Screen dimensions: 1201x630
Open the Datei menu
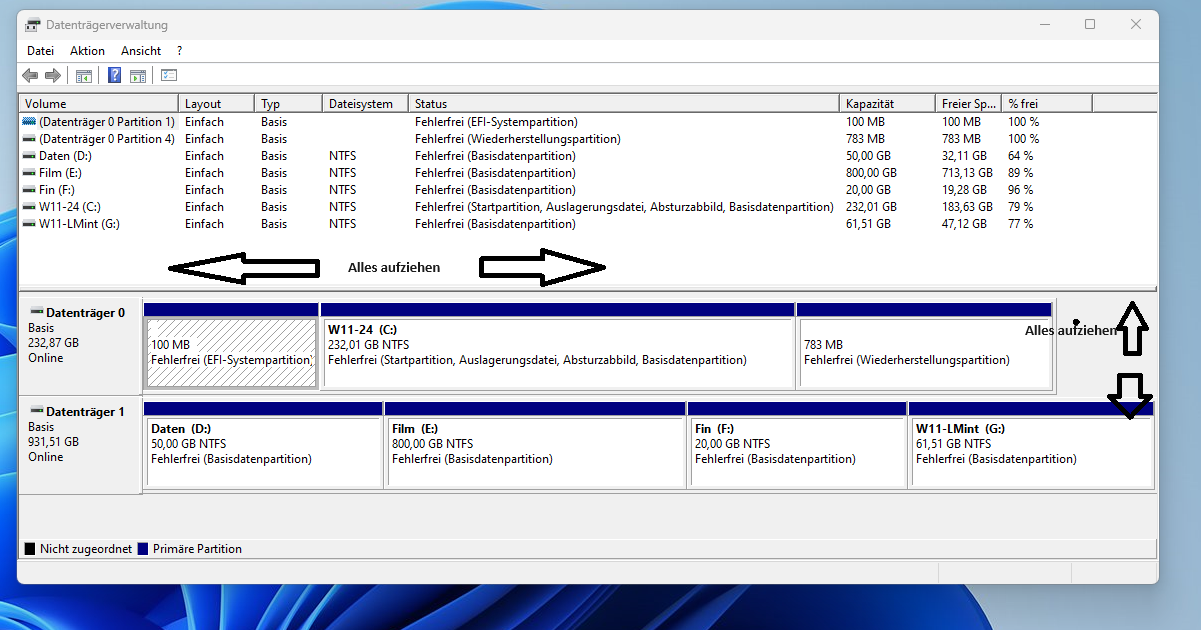click(40, 50)
